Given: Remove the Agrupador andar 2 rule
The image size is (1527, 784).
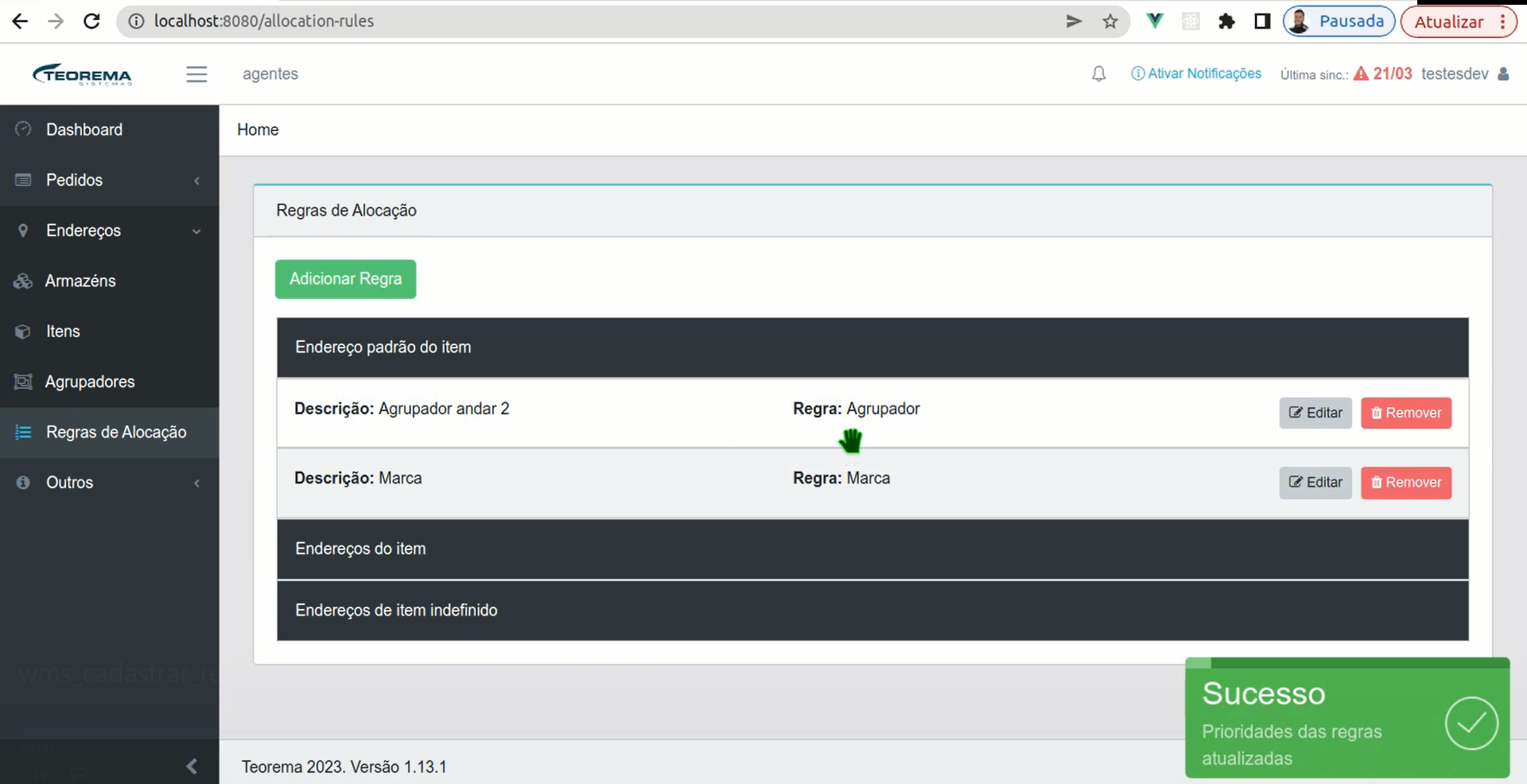Looking at the screenshot, I should [1406, 413].
